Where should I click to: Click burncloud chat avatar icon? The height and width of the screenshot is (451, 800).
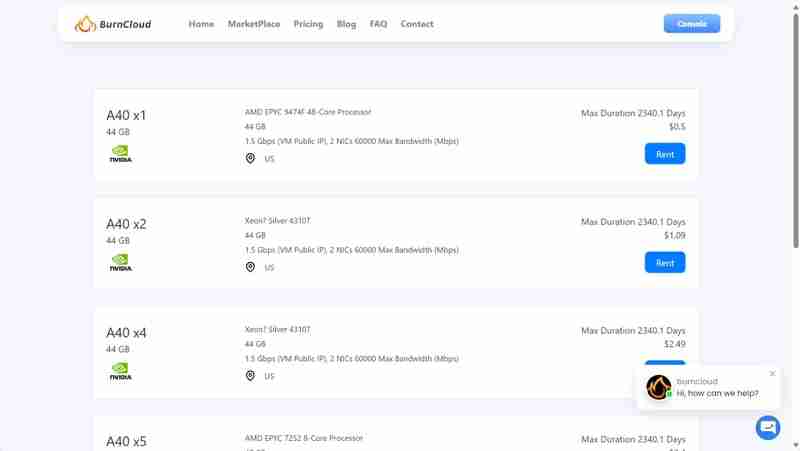coord(658,387)
